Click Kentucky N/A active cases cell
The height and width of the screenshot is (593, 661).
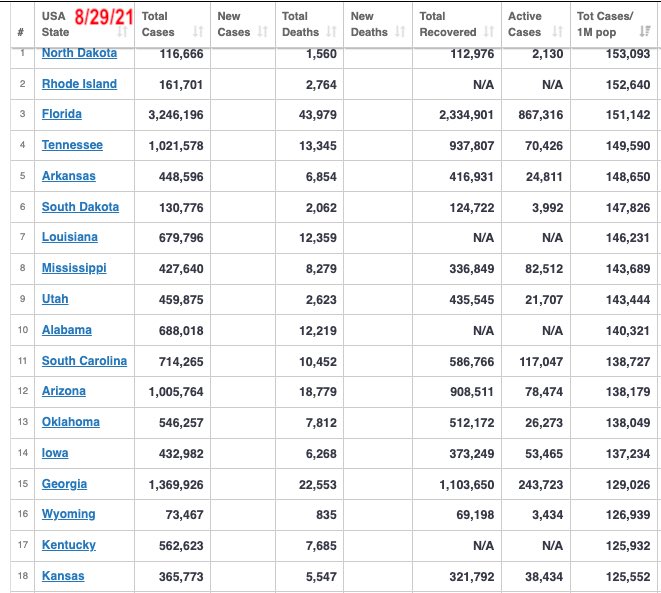point(553,546)
